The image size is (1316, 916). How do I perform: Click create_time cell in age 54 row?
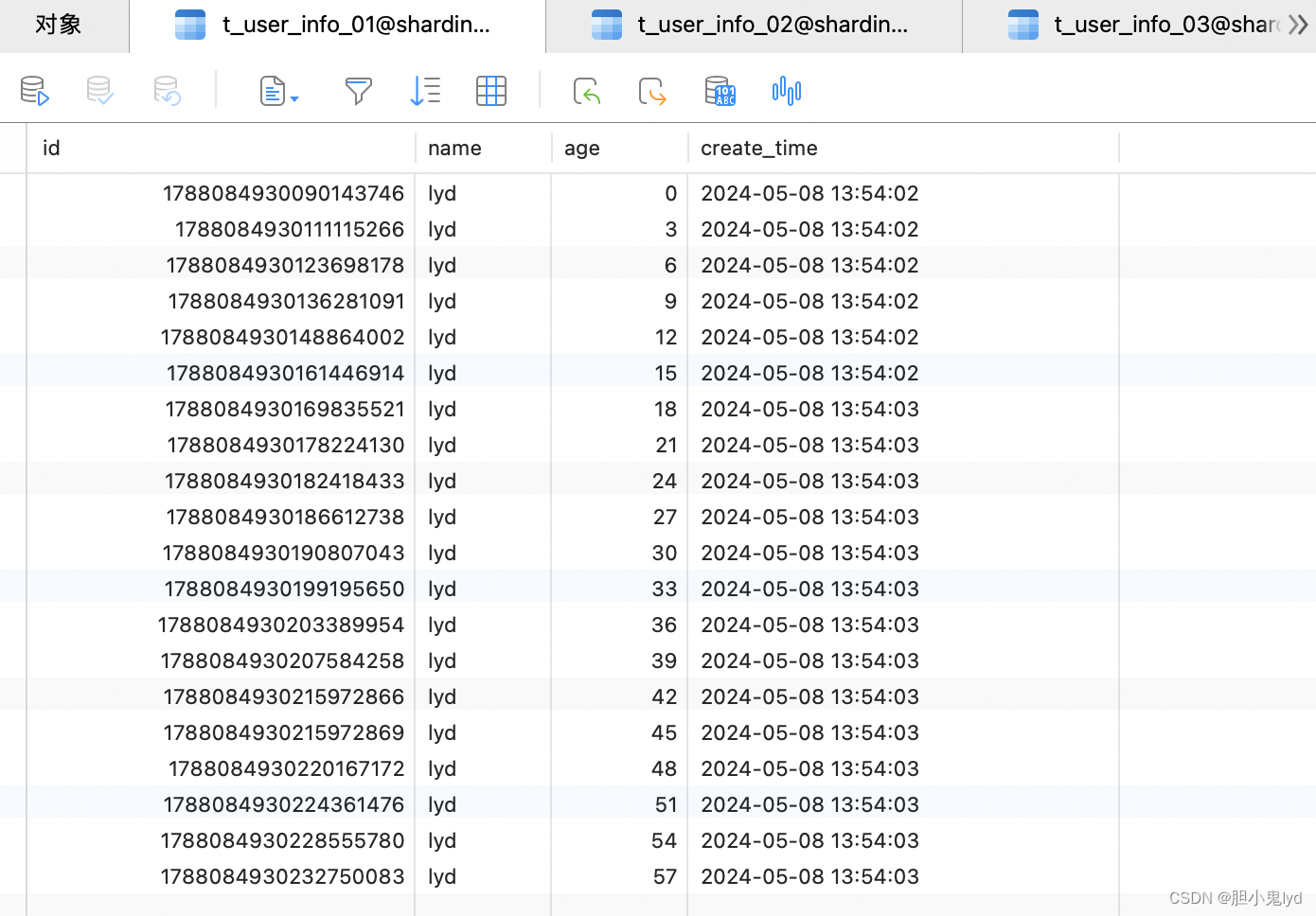(903, 840)
